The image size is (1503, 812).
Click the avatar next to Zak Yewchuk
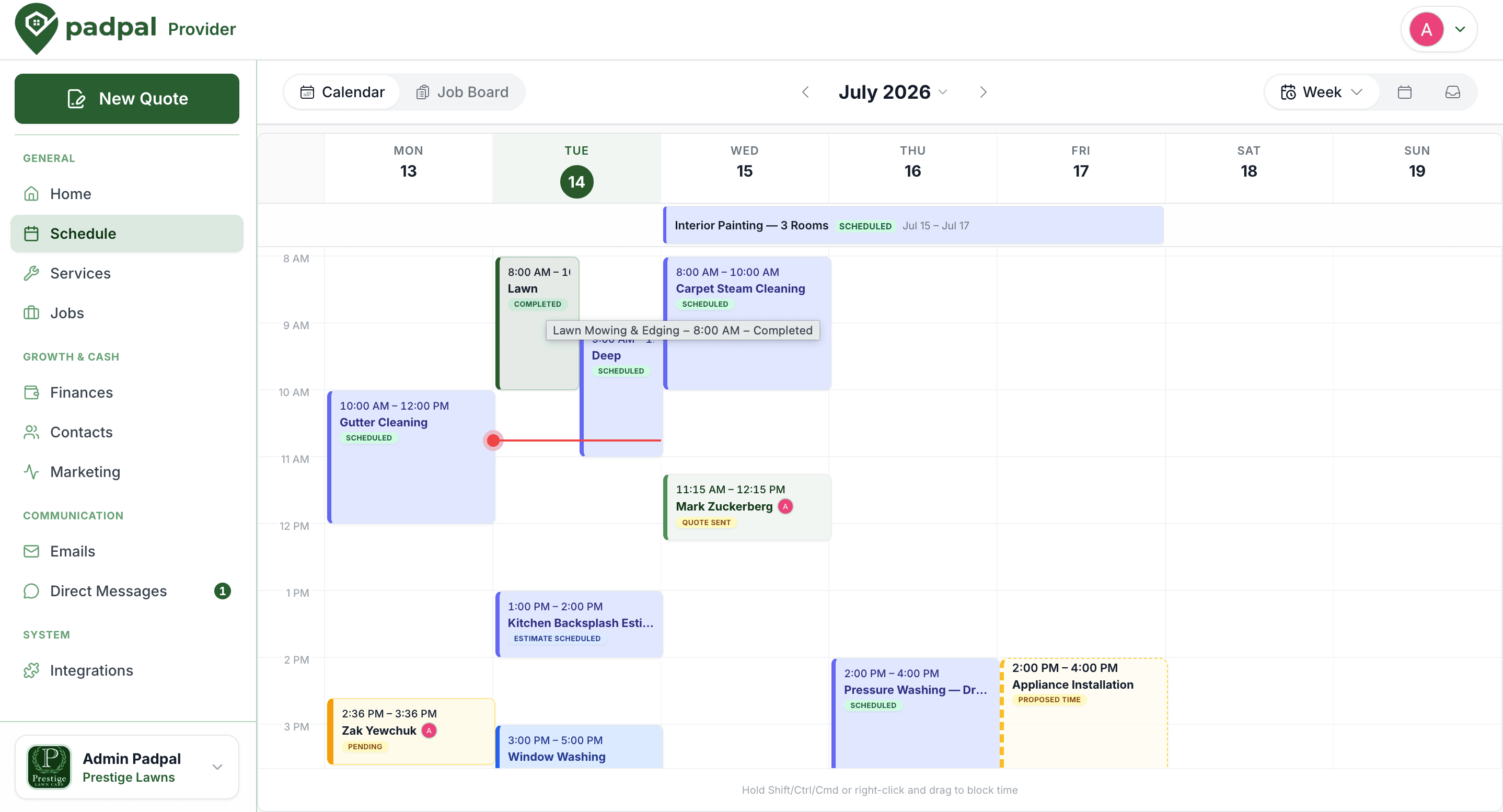pos(429,730)
